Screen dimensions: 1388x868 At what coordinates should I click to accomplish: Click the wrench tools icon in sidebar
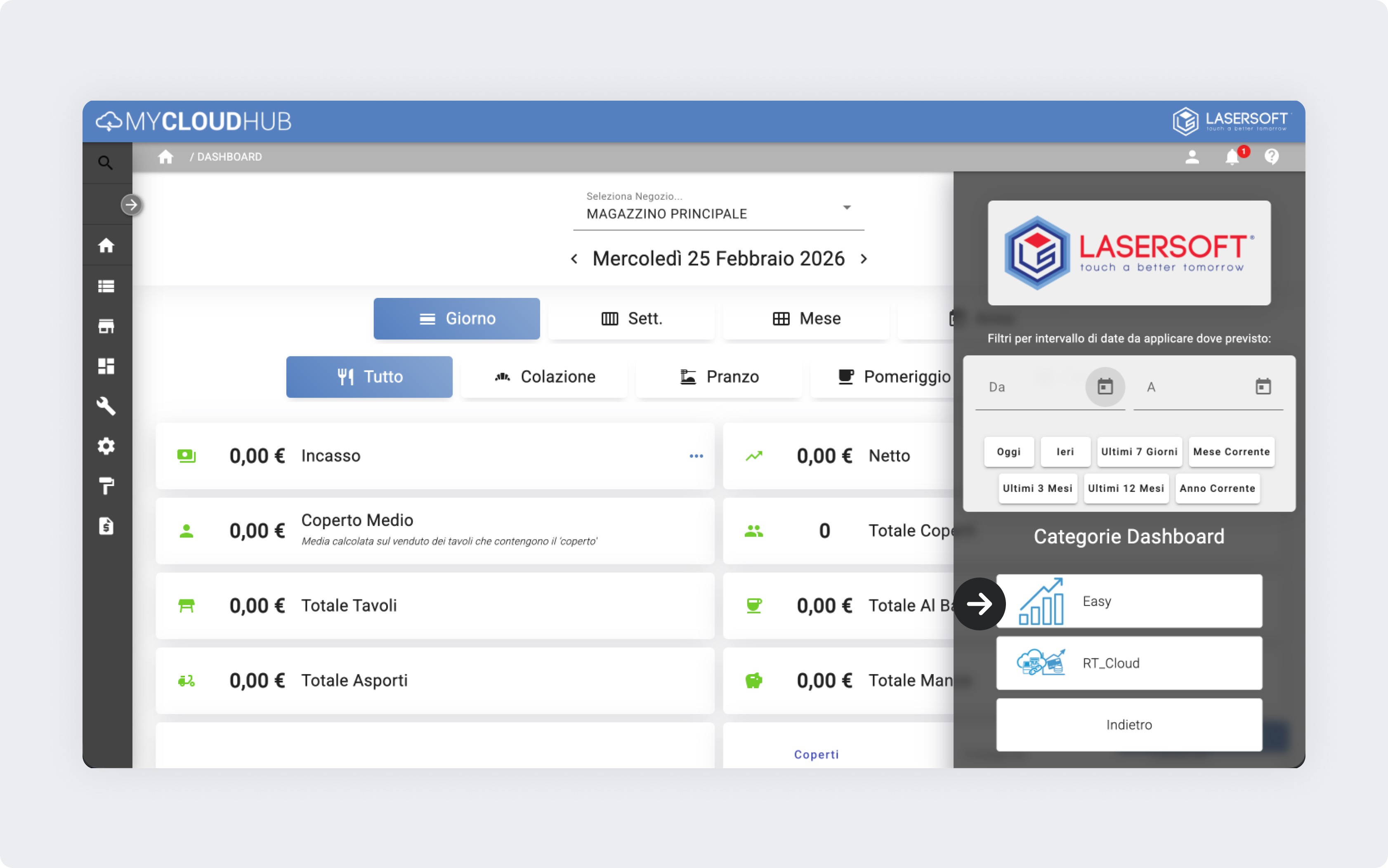tap(106, 406)
